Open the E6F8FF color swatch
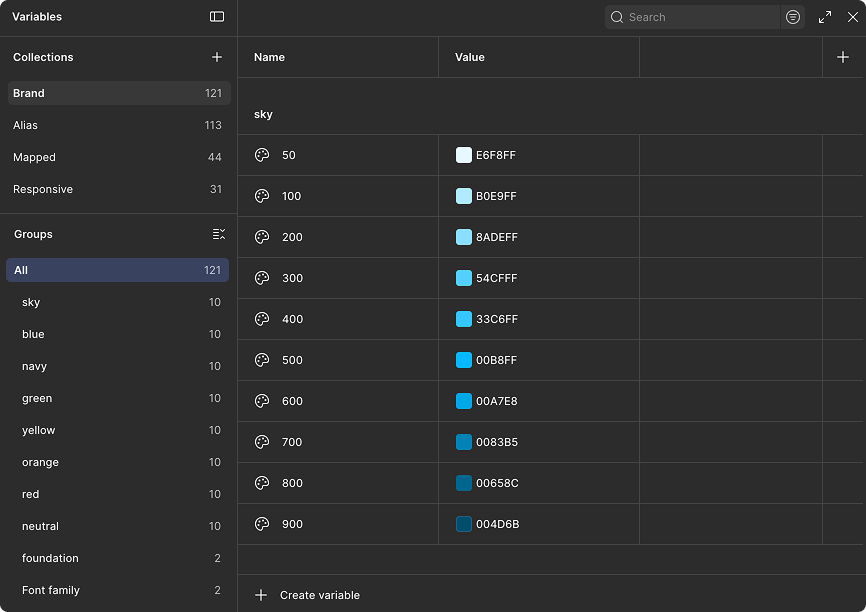The height and width of the screenshot is (612, 866). (463, 155)
